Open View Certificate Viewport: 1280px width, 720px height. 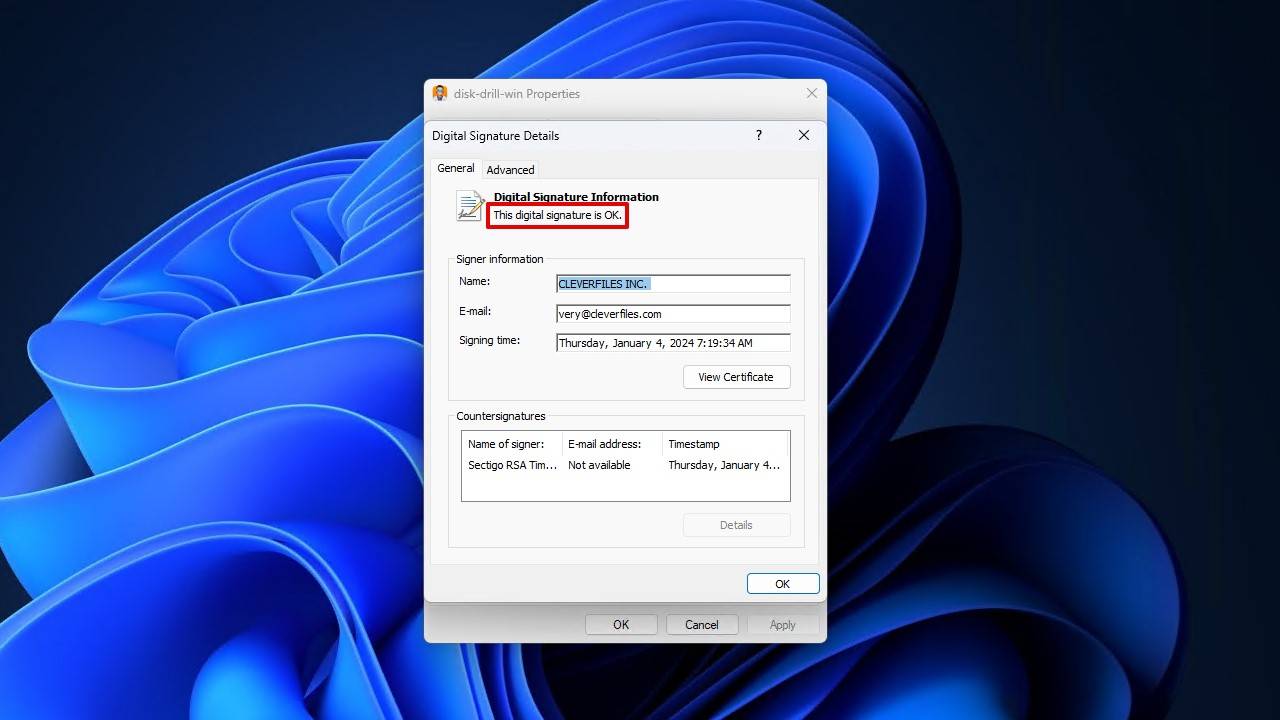[736, 377]
